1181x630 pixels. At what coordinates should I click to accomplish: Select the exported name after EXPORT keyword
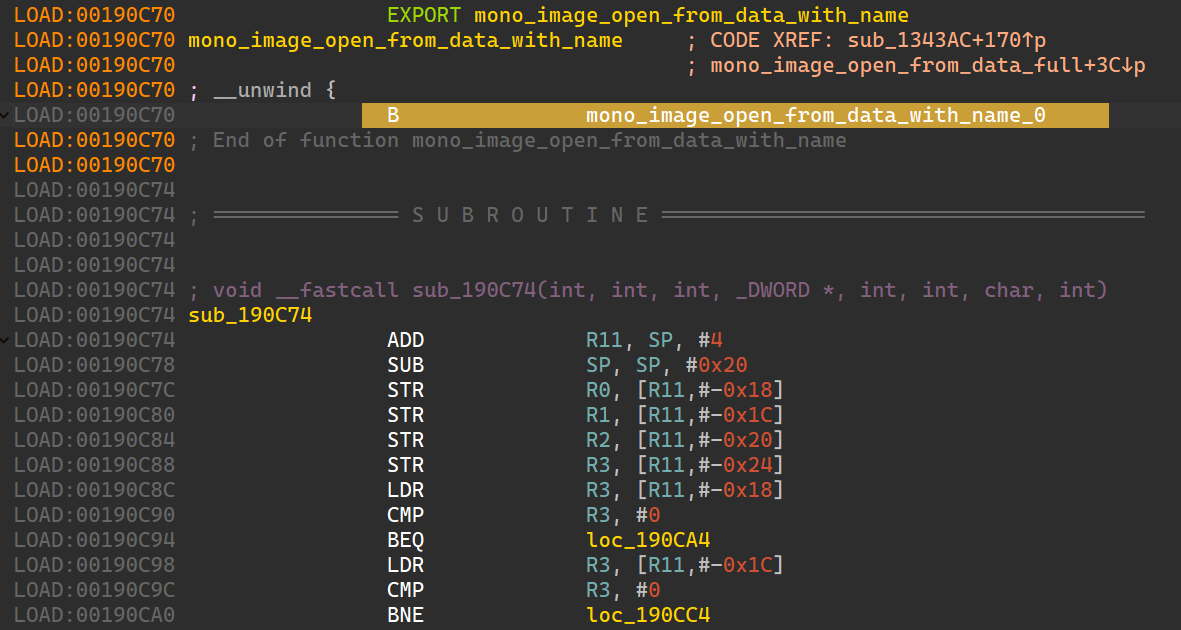691,16
